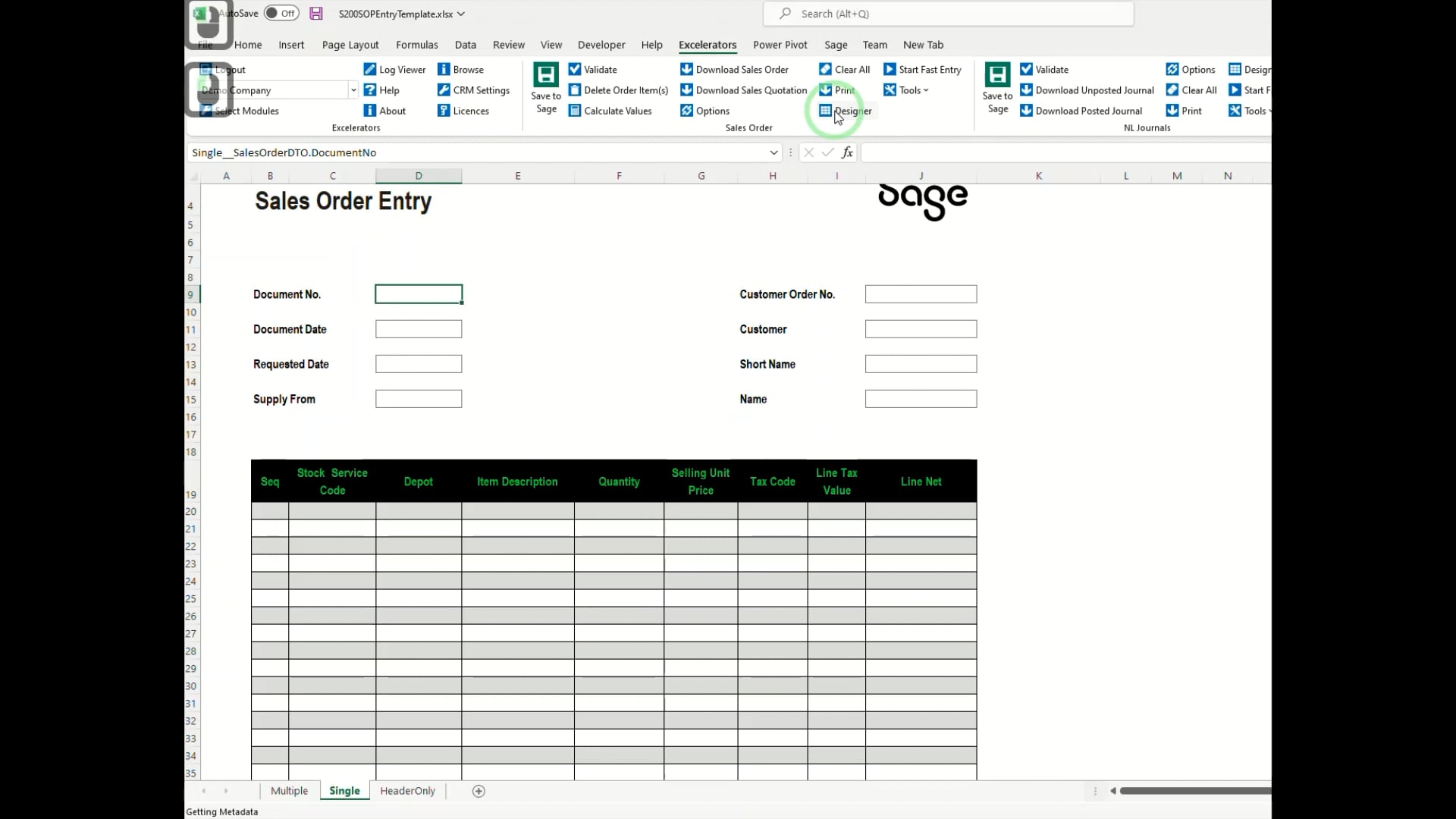Viewport: 1456px width, 819px height.
Task: Add a new sheet with plus button
Action: pos(479,791)
